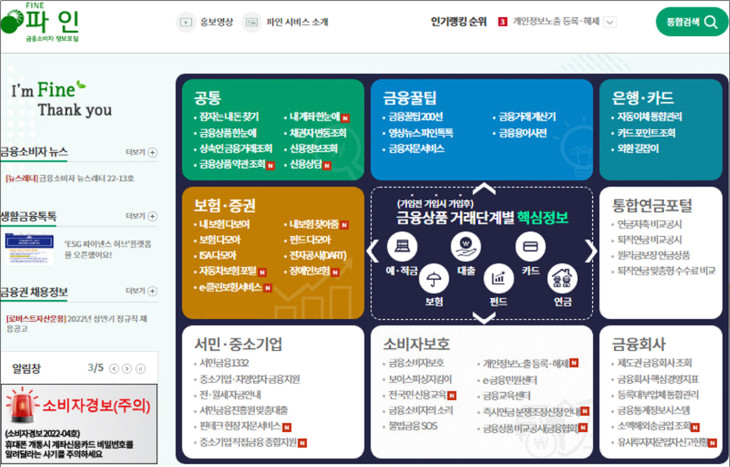Click the 파인 서비스 소개 icon
The image size is (730, 467).
pos(252,22)
